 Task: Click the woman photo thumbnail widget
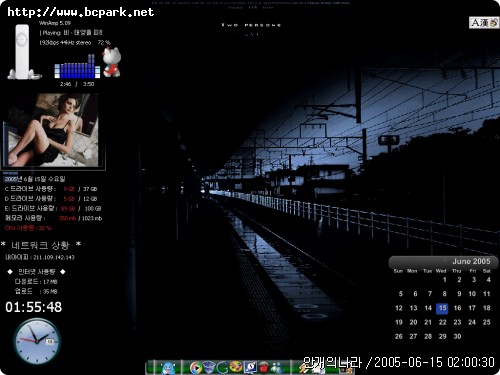(x=53, y=131)
